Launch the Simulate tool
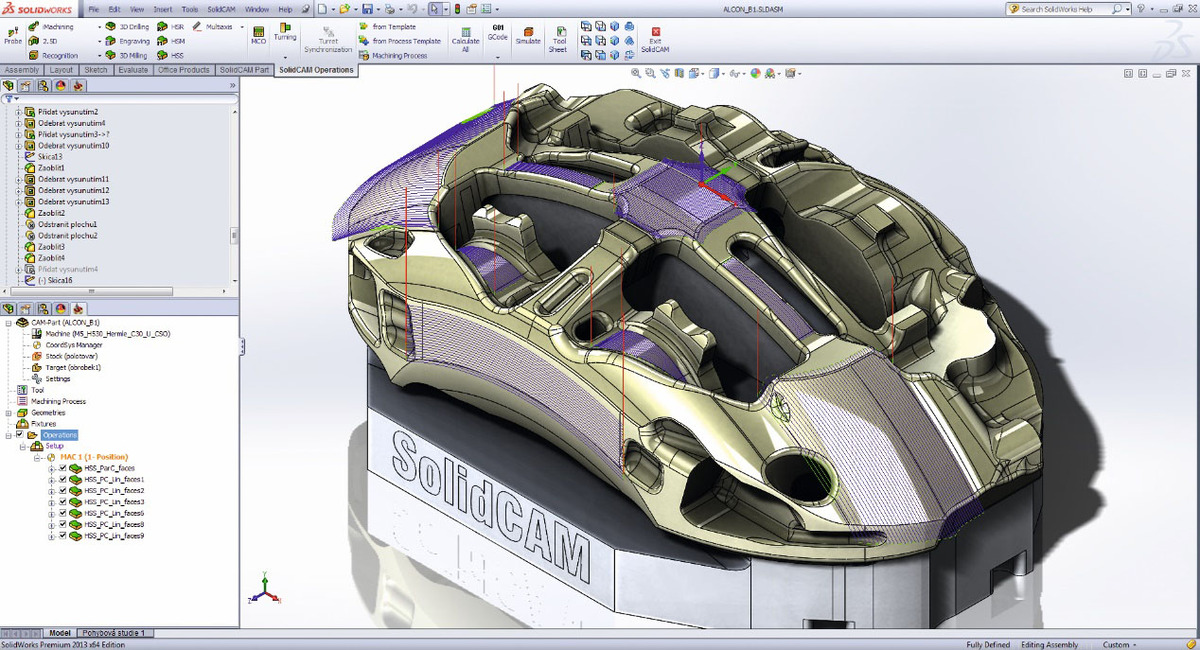 [x=528, y=32]
